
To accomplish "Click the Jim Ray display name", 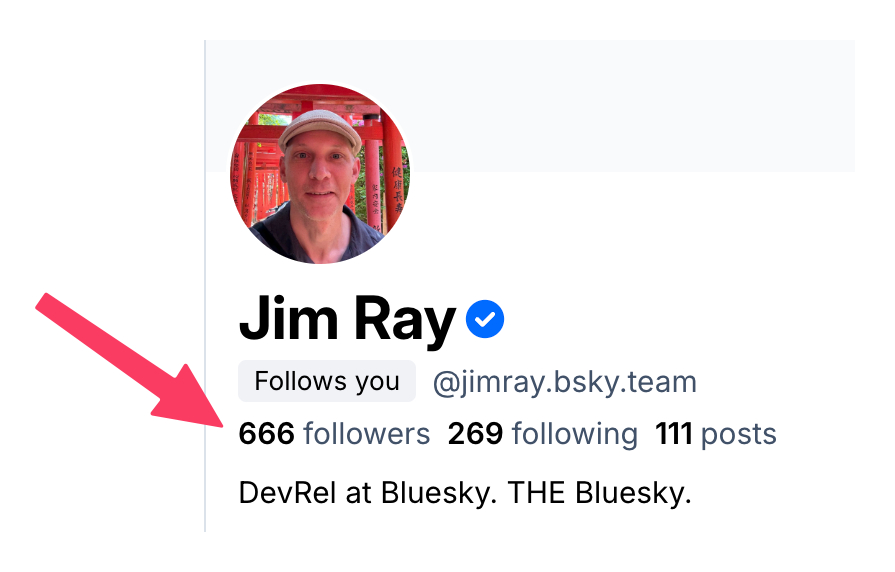I will [347, 320].
